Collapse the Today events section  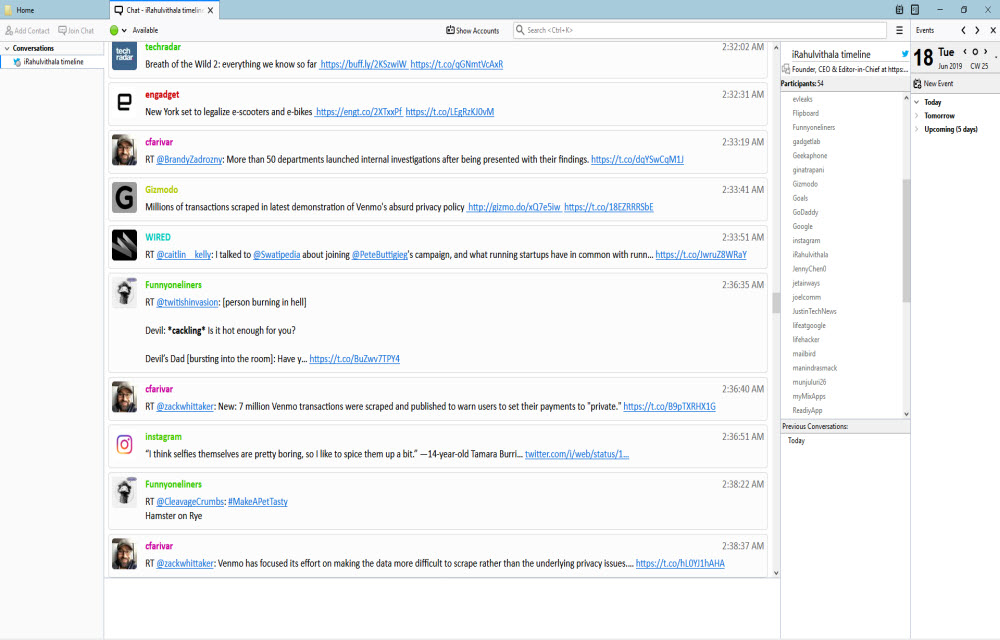pyautogui.click(x=916, y=102)
